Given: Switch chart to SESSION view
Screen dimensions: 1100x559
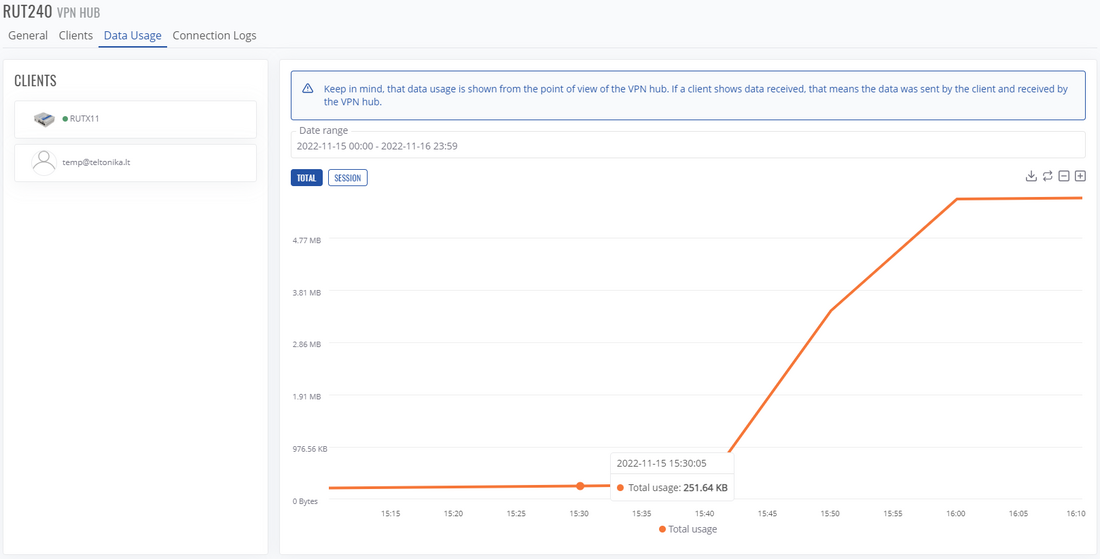Looking at the screenshot, I should pos(347,178).
